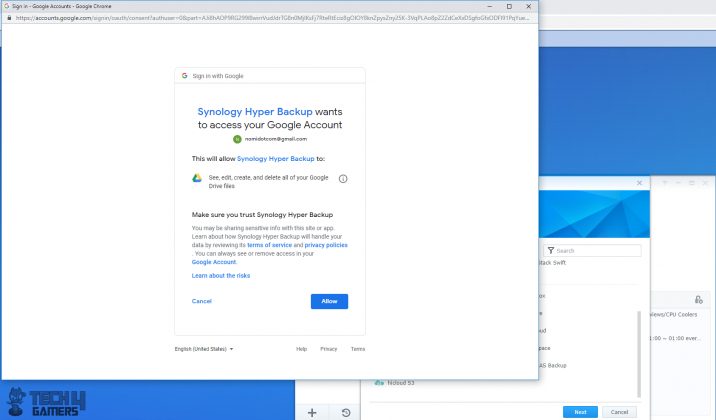
Task: Click the Cancel link in Google consent
Action: [201, 301]
